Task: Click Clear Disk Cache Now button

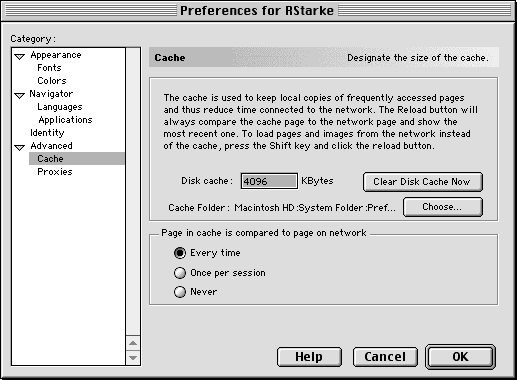Action: [423, 182]
